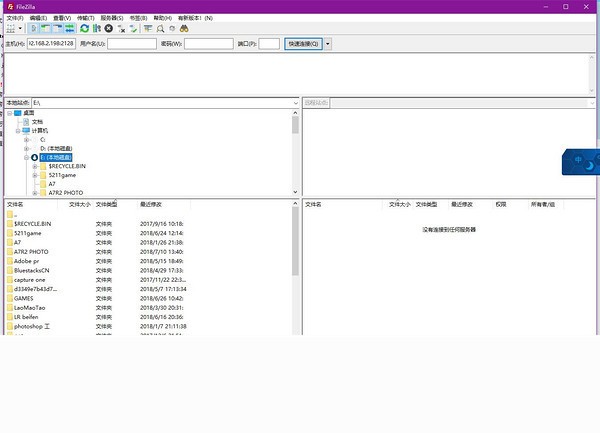Open the 查看(V) menu

pyautogui.click(x=62, y=18)
